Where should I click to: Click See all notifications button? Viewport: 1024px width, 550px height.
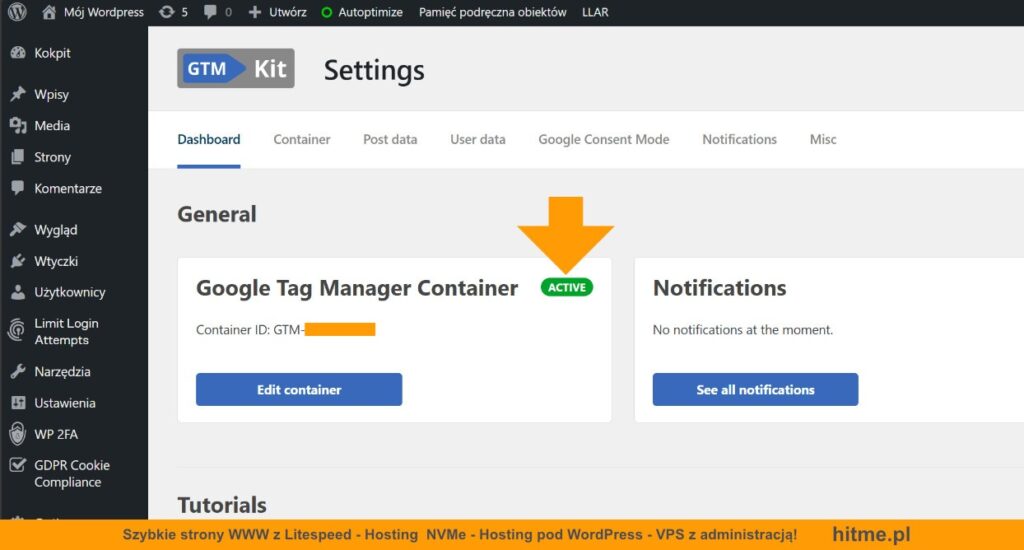[755, 390]
